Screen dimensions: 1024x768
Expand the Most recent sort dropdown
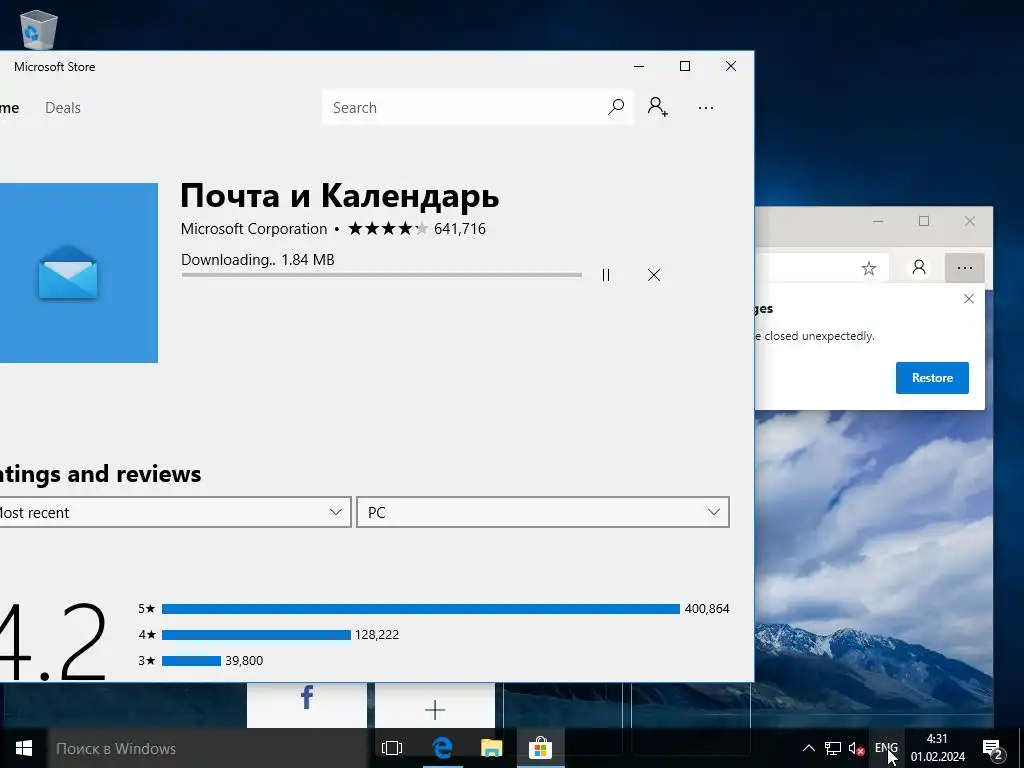pos(175,512)
